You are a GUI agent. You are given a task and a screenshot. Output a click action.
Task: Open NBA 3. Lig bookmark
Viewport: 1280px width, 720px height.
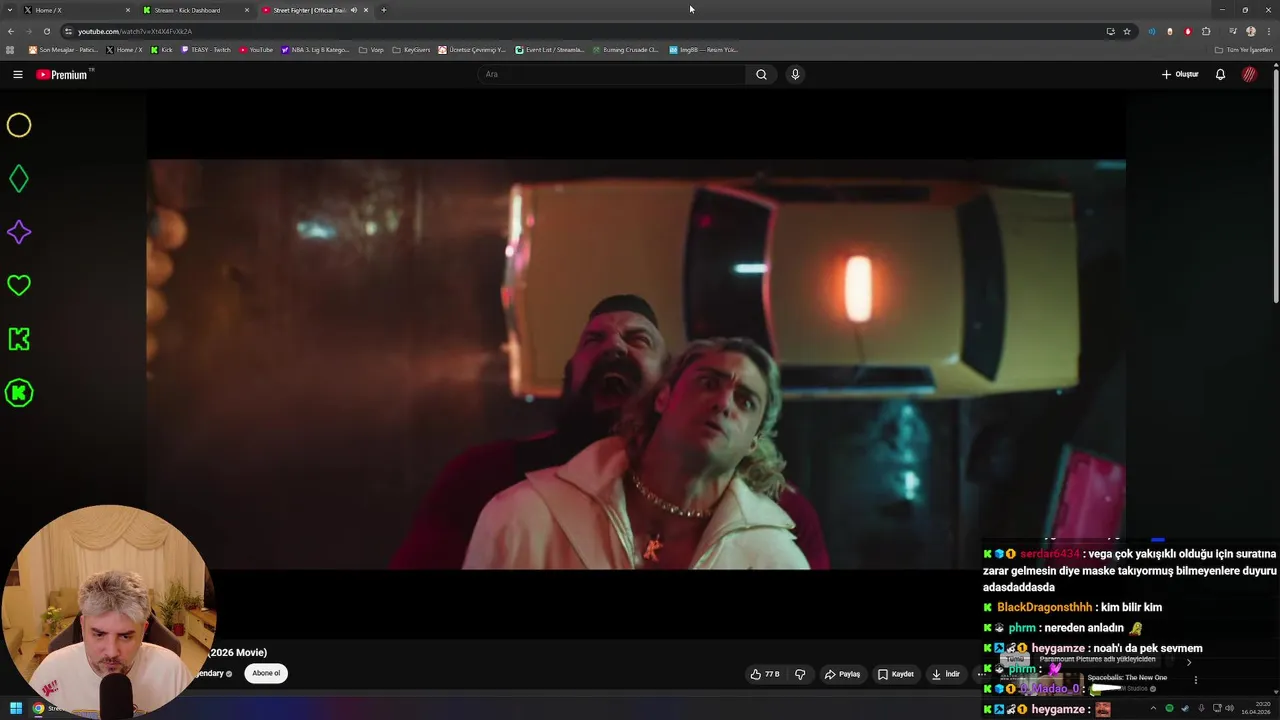(x=315, y=49)
